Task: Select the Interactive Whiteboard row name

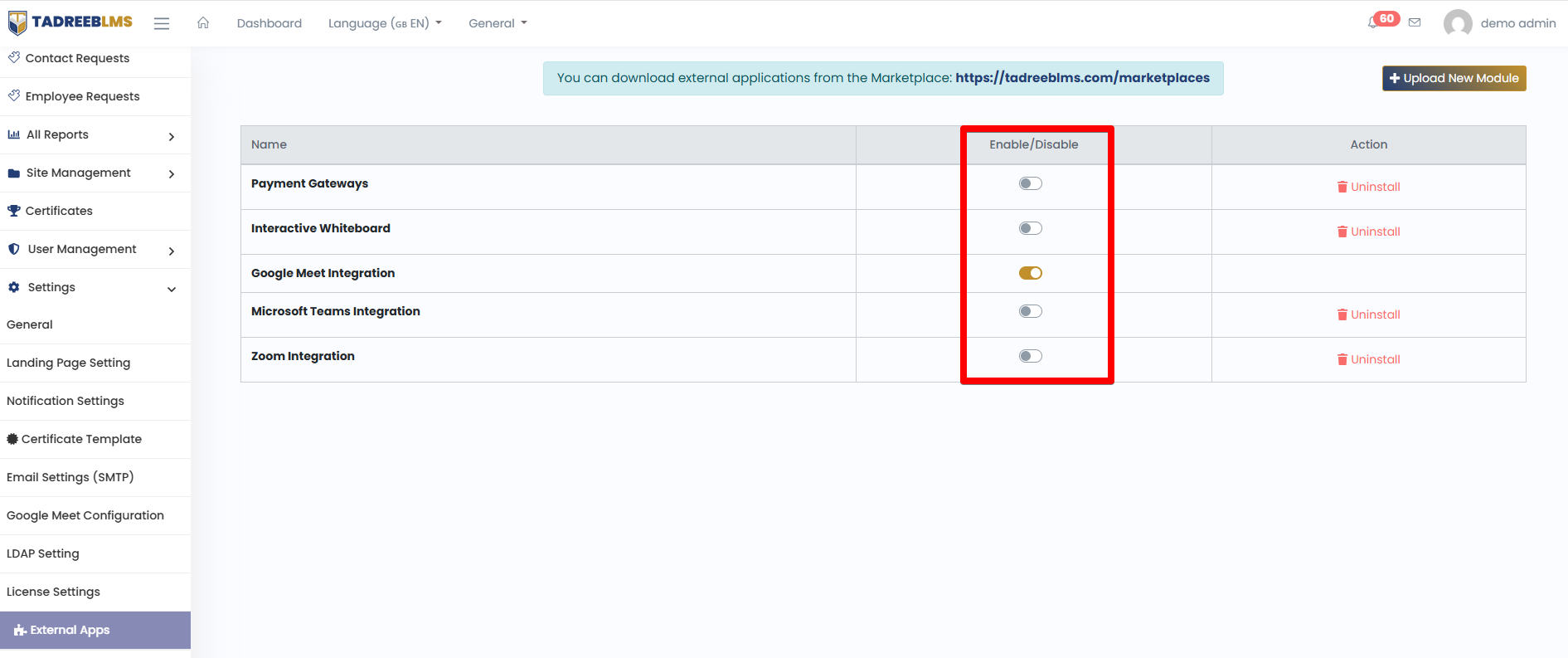Action: (321, 228)
